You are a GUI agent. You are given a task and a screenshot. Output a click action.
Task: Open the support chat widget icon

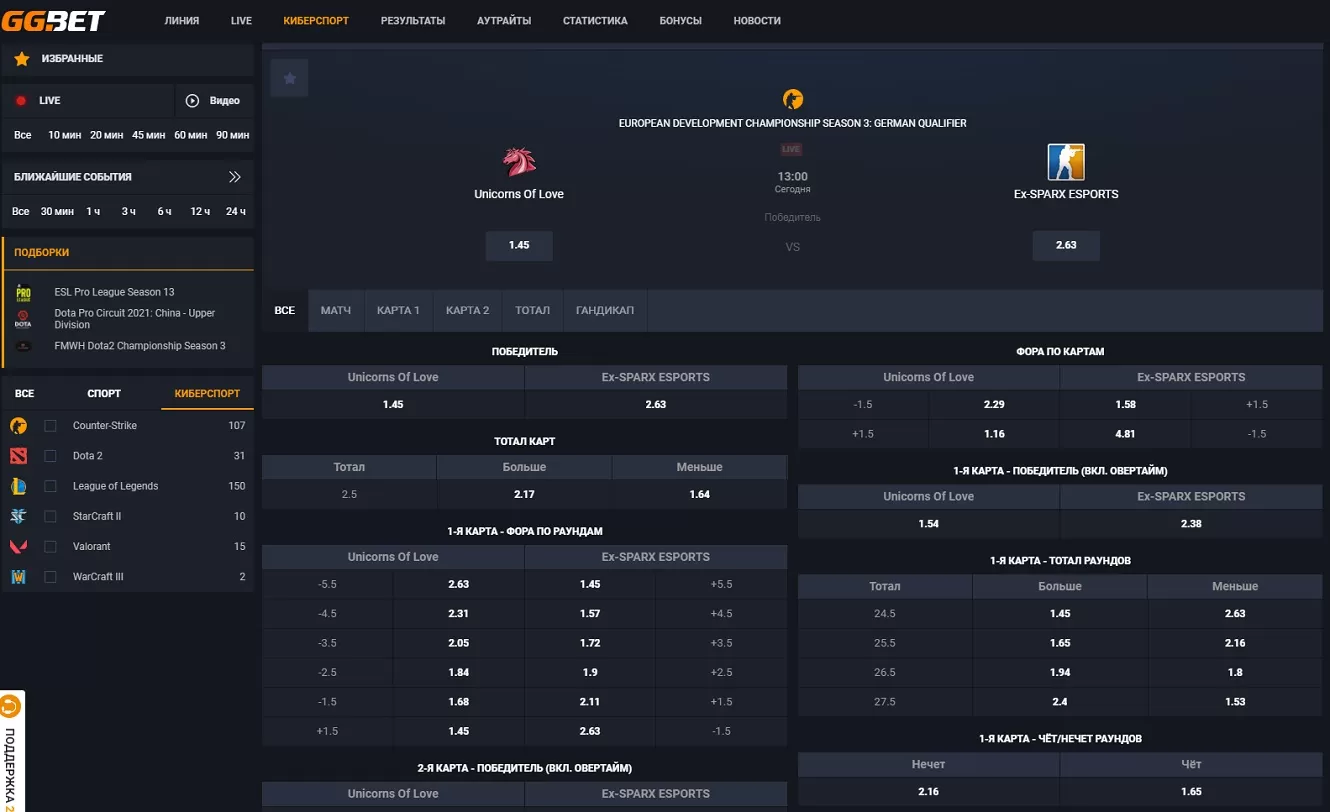tap(11, 707)
